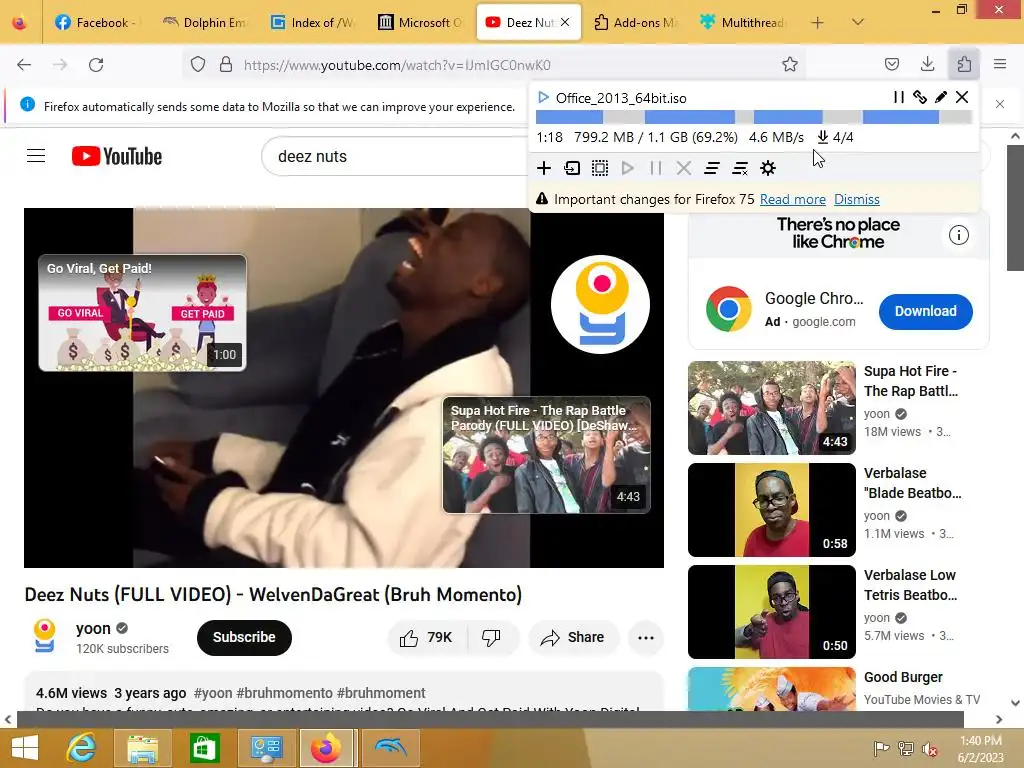1024x768 pixels.
Task: Open the download list menu icon
Action: 712,168
